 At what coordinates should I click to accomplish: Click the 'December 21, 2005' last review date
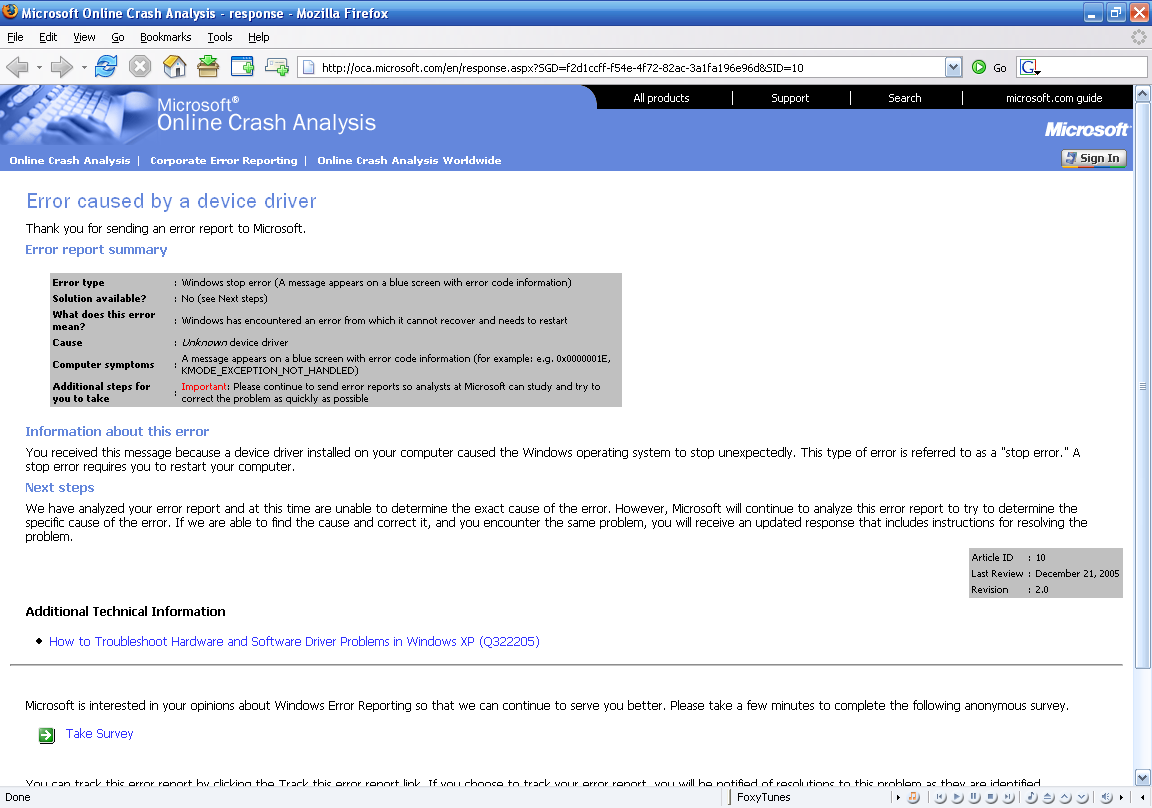click(x=1077, y=574)
